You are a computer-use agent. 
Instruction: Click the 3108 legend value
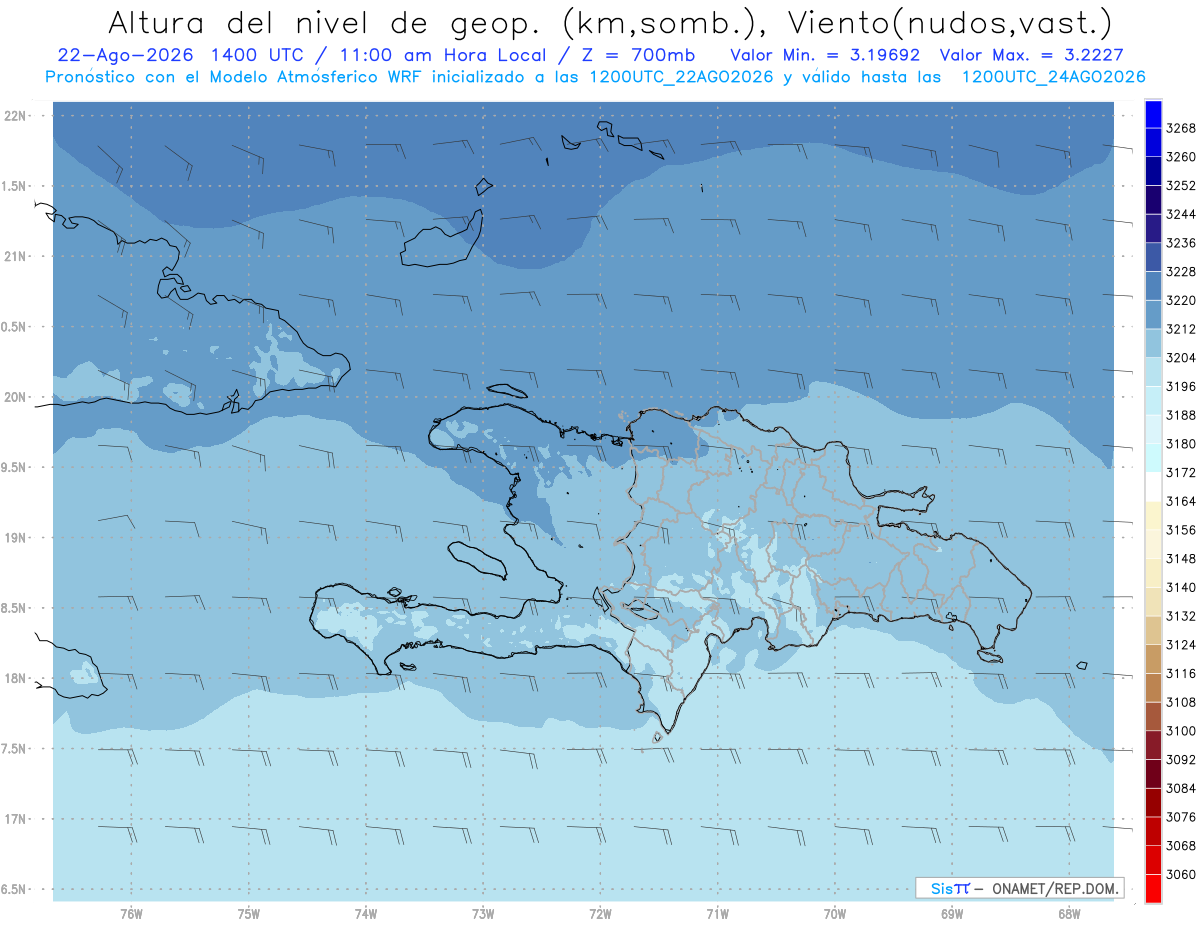coord(1181,702)
